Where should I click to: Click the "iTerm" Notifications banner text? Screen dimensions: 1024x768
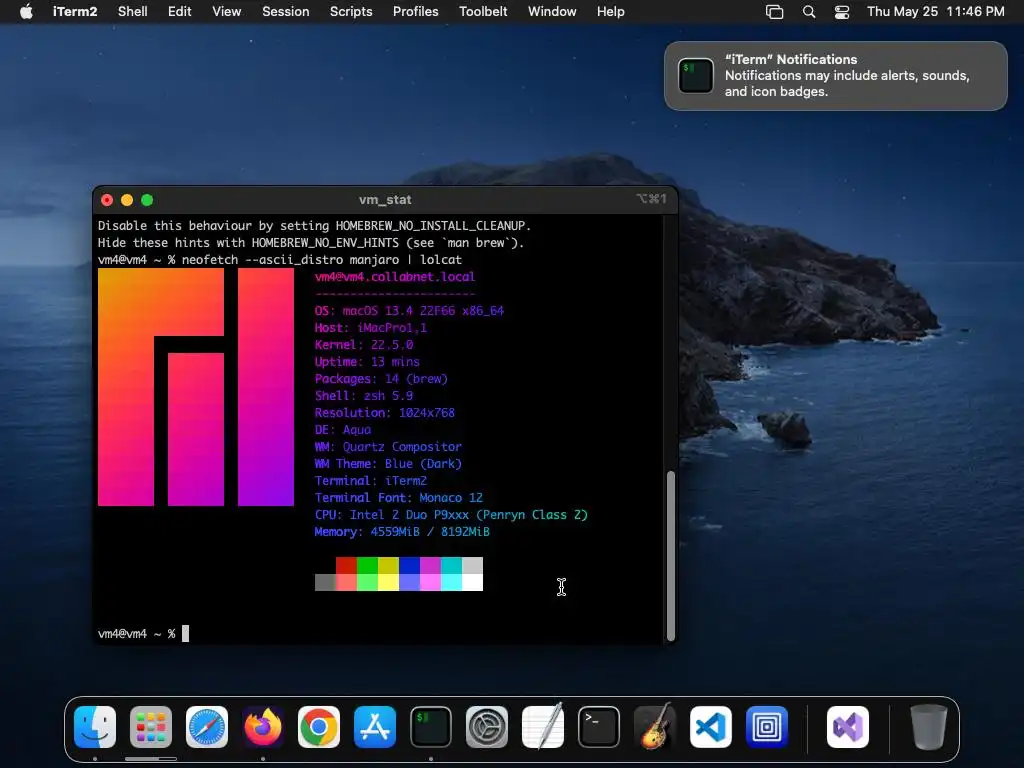coord(791,59)
